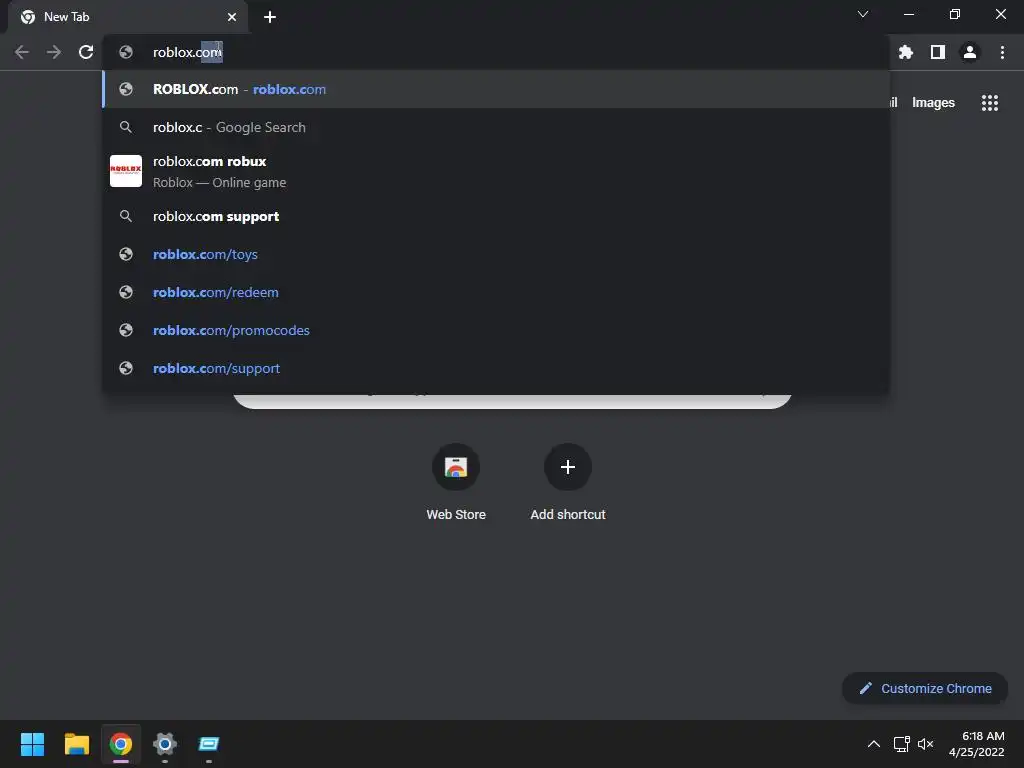This screenshot has width=1024, height=768.
Task: Open File Explorer from taskbar
Action: point(76,744)
